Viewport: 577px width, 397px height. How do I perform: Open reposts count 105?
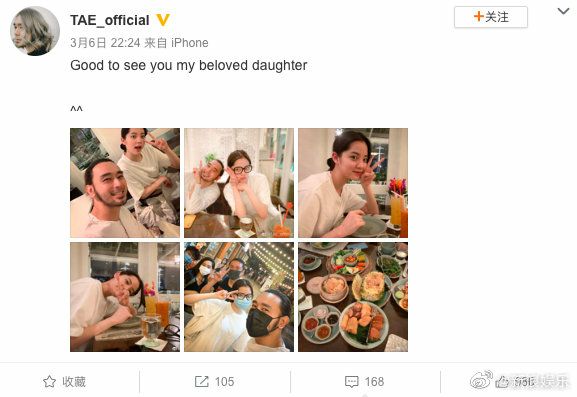click(224, 382)
